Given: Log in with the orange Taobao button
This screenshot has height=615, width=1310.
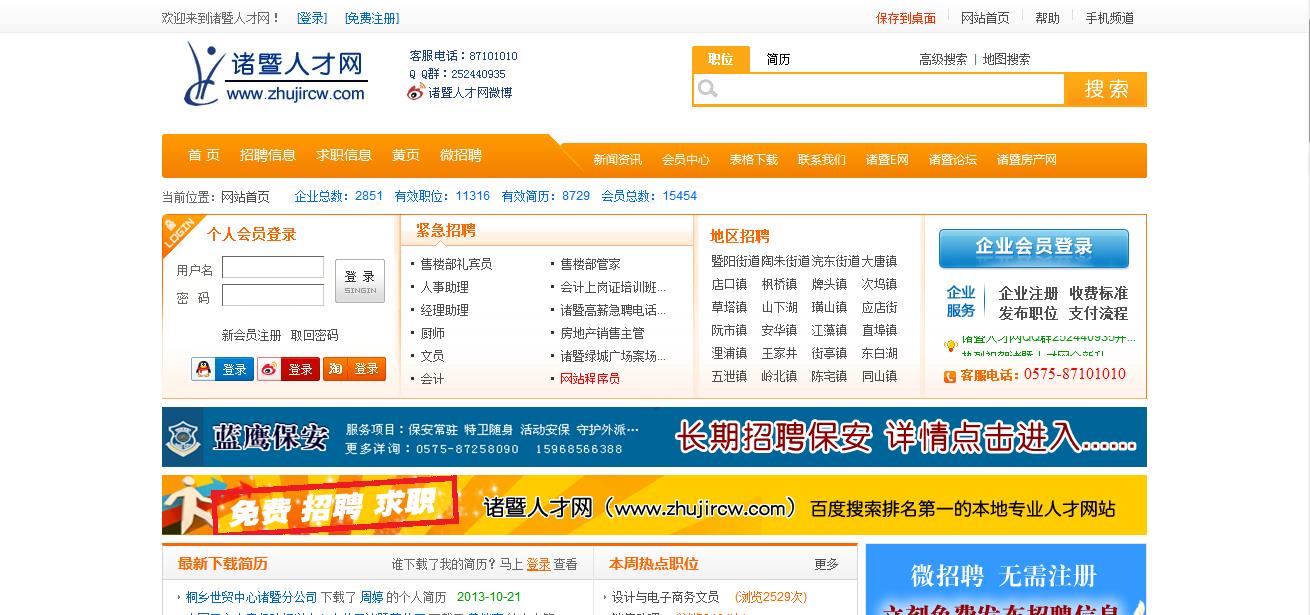Looking at the screenshot, I should tap(354, 369).
